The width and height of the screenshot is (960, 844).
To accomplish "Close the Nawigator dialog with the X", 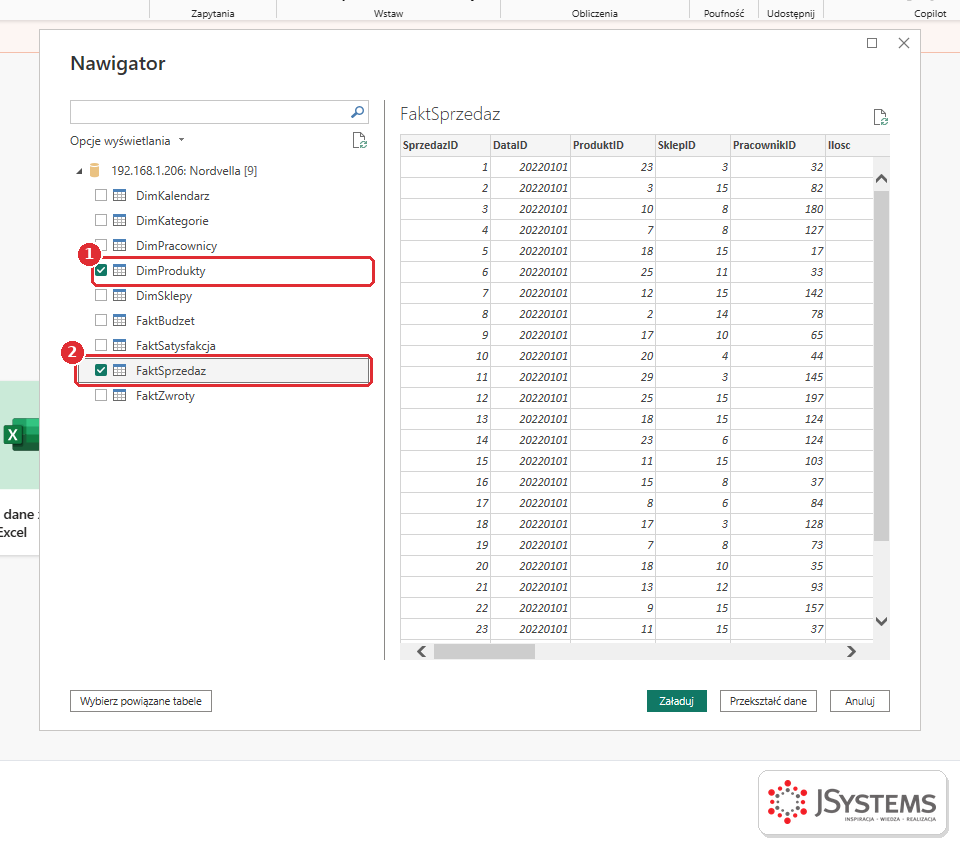I will pos(904,43).
